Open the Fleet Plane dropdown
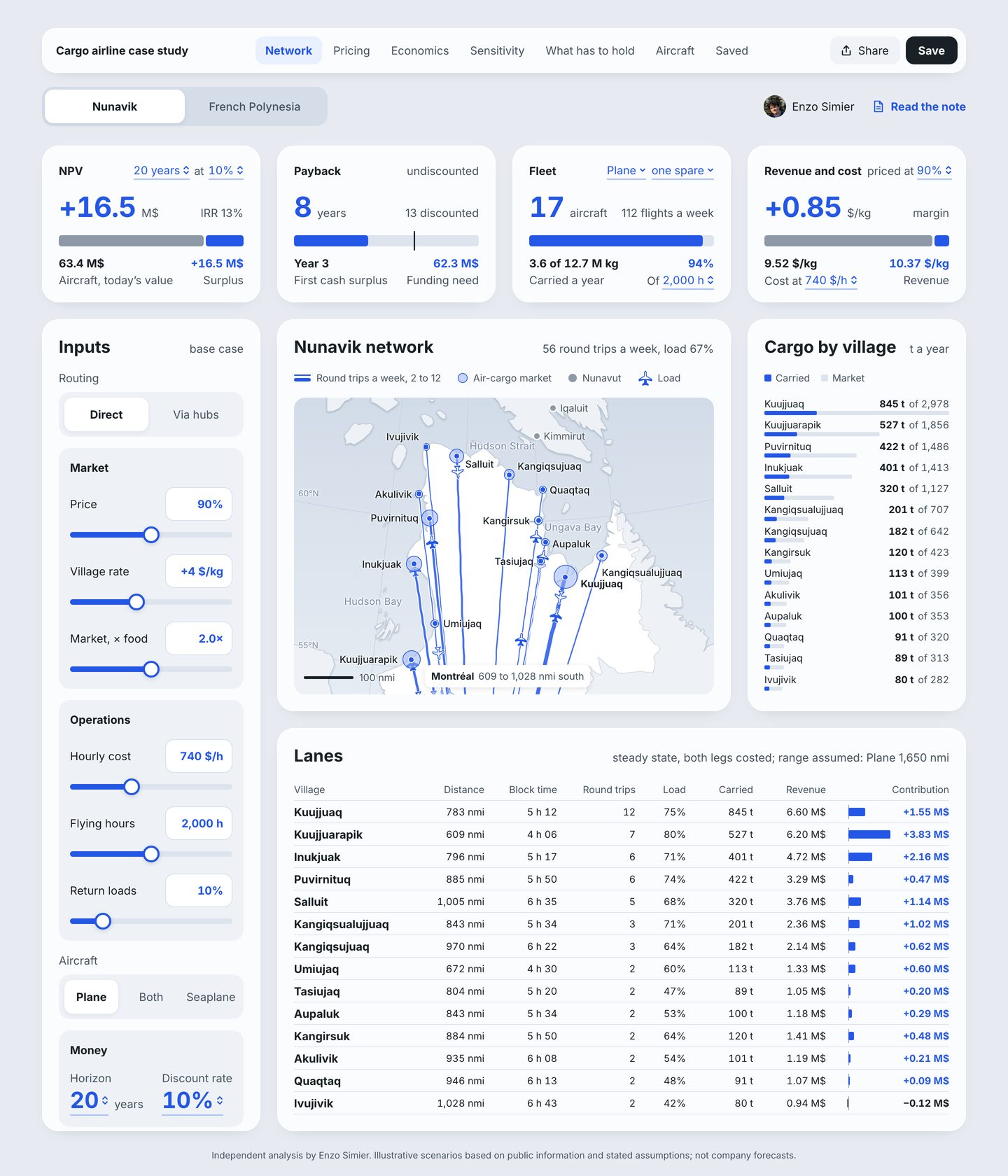The width and height of the screenshot is (1008, 1176). [626, 171]
